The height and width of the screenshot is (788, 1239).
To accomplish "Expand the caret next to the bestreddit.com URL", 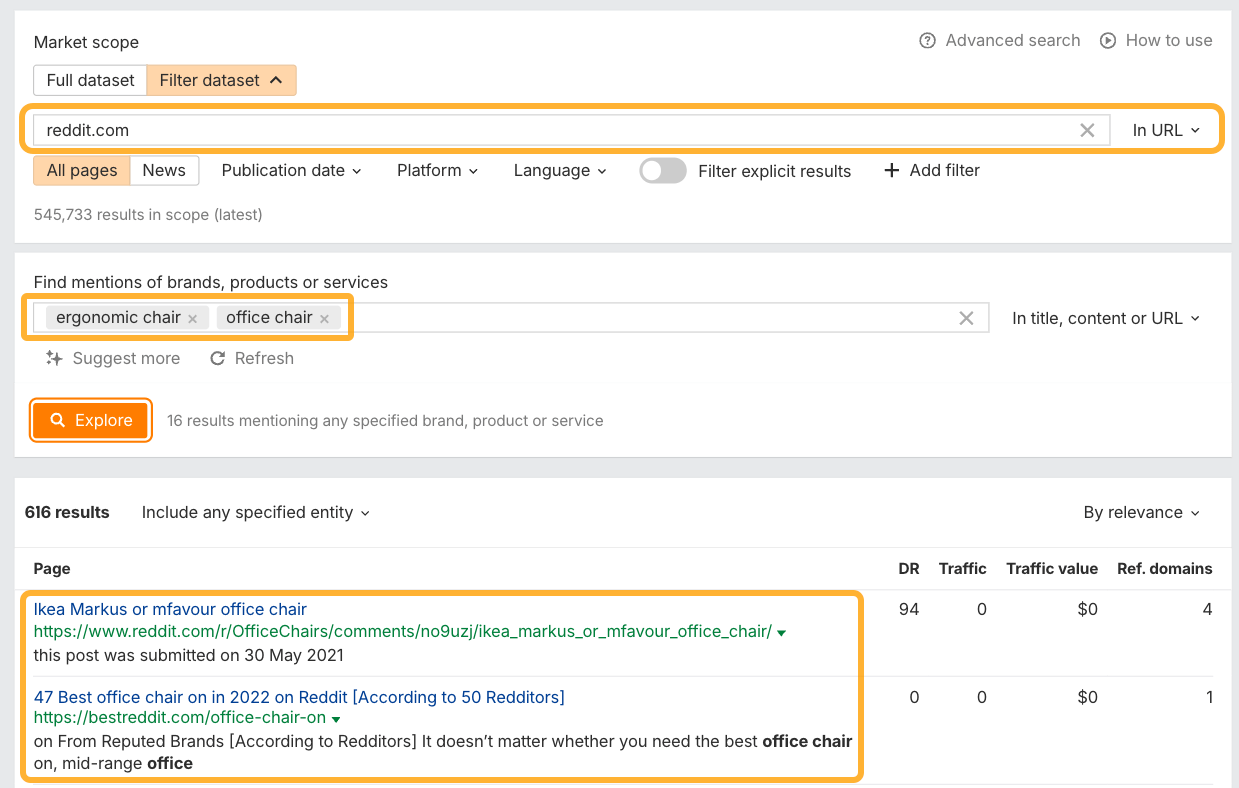I will (x=337, y=717).
